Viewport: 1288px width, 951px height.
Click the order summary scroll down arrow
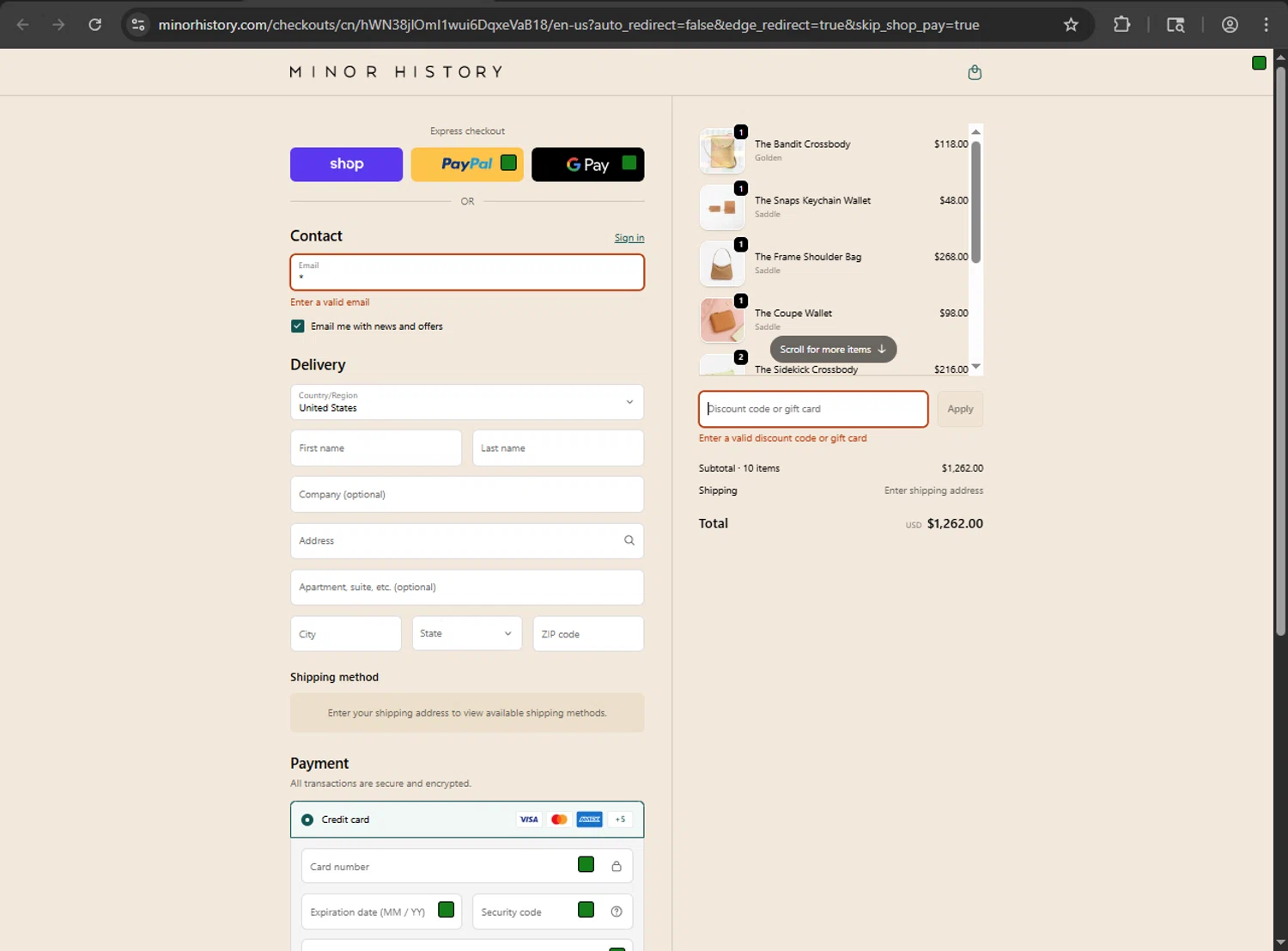pos(975,367)
